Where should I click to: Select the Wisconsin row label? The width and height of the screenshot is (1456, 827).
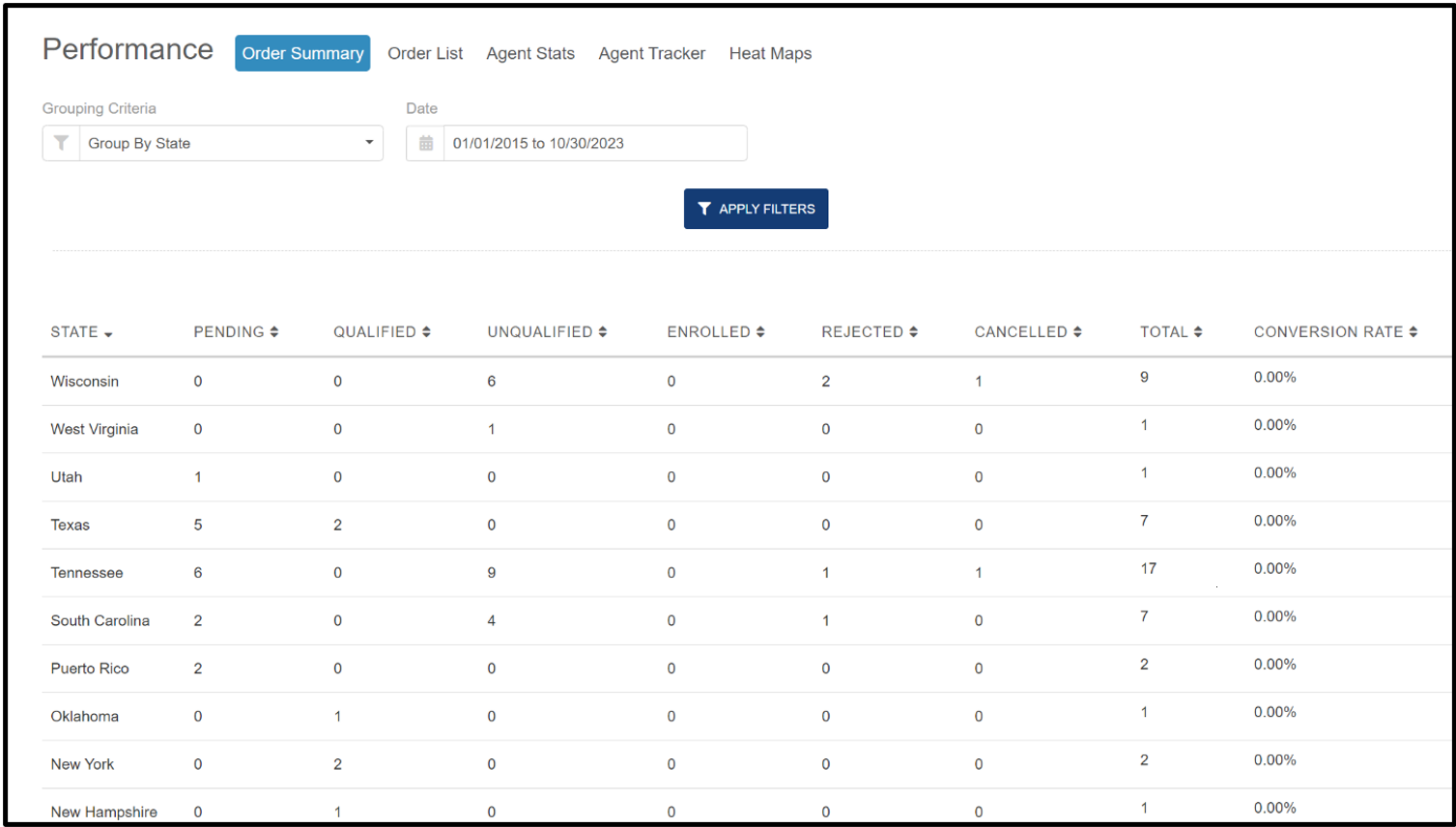[85, 381]
